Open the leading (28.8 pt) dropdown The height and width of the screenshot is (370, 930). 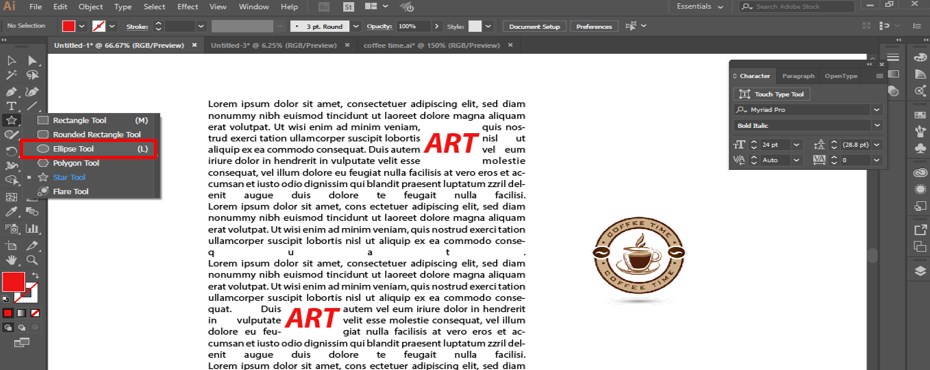(x=877, y=144)
